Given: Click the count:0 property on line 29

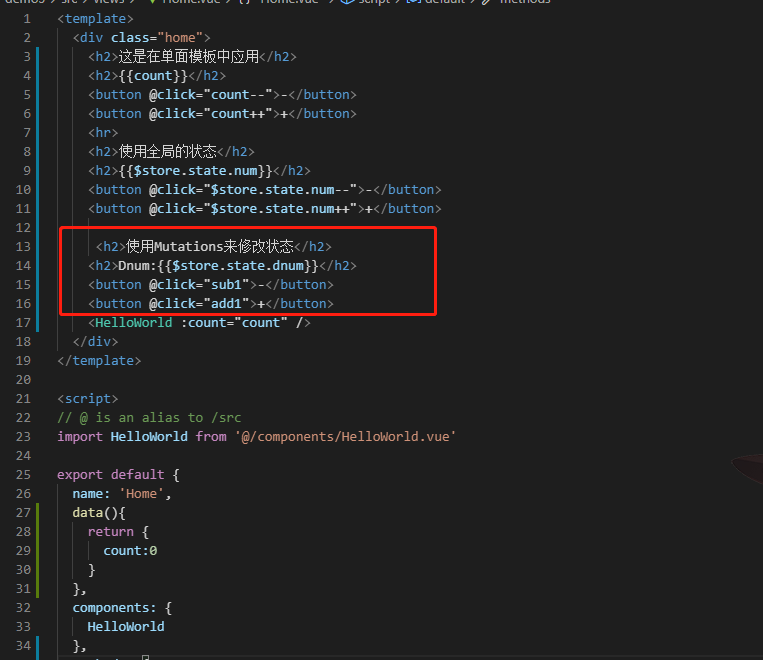Looking at the screenshot, I should [x=130, y=550].
